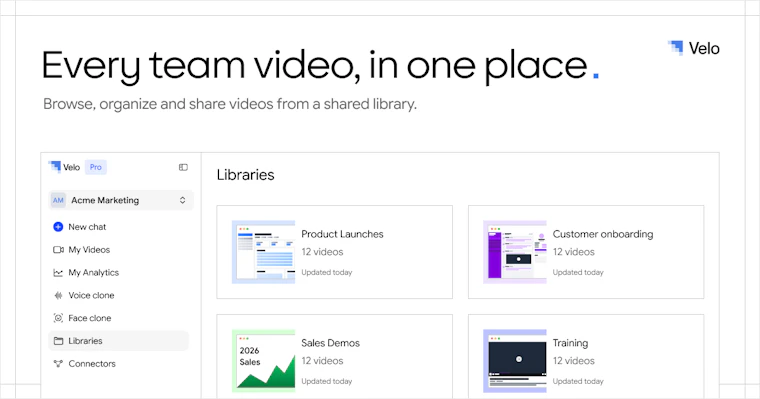Click the Product Launches title
760x399 pixels.
[342, 234]
